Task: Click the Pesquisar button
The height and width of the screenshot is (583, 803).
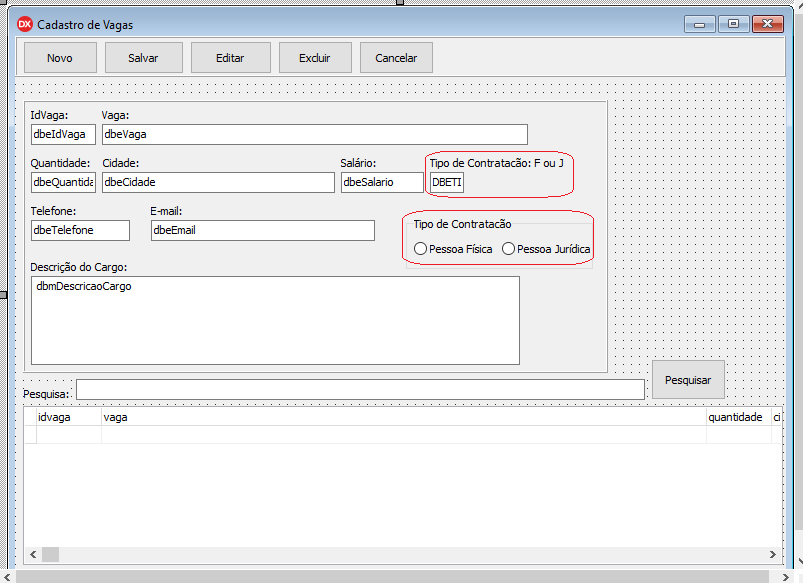Action: (688, 380)
